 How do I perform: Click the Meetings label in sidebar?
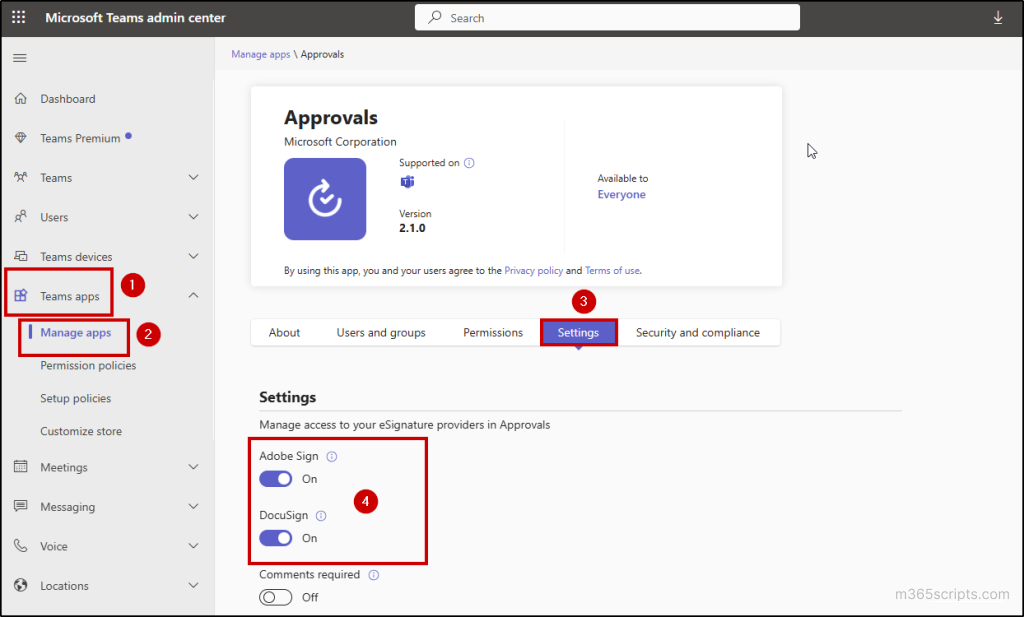[x=64, y=467]
